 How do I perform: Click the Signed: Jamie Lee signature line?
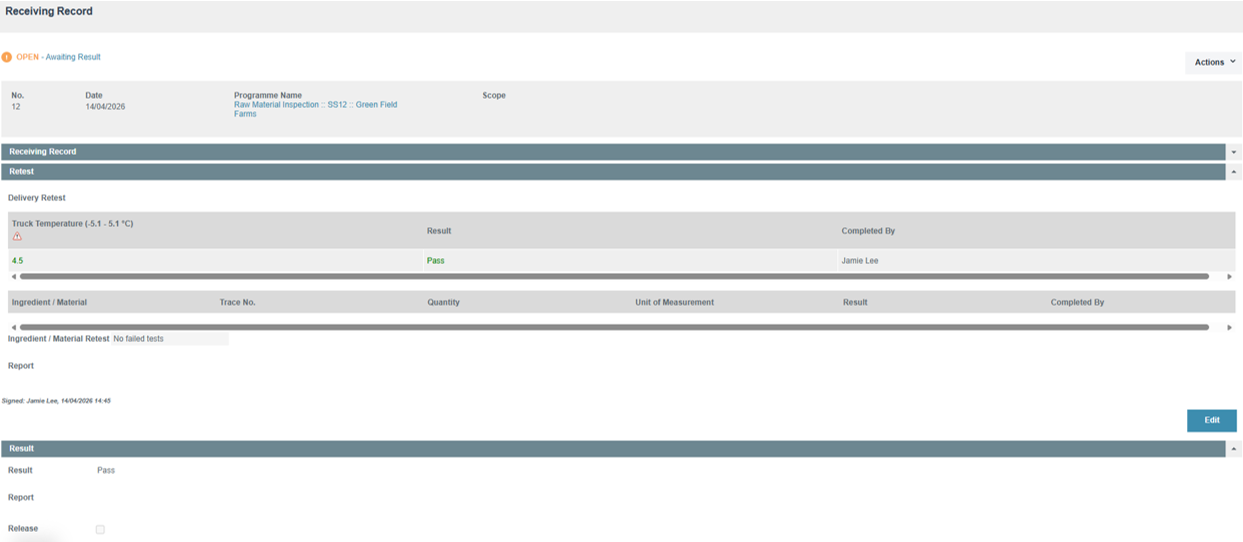click(x=56, y=400)
